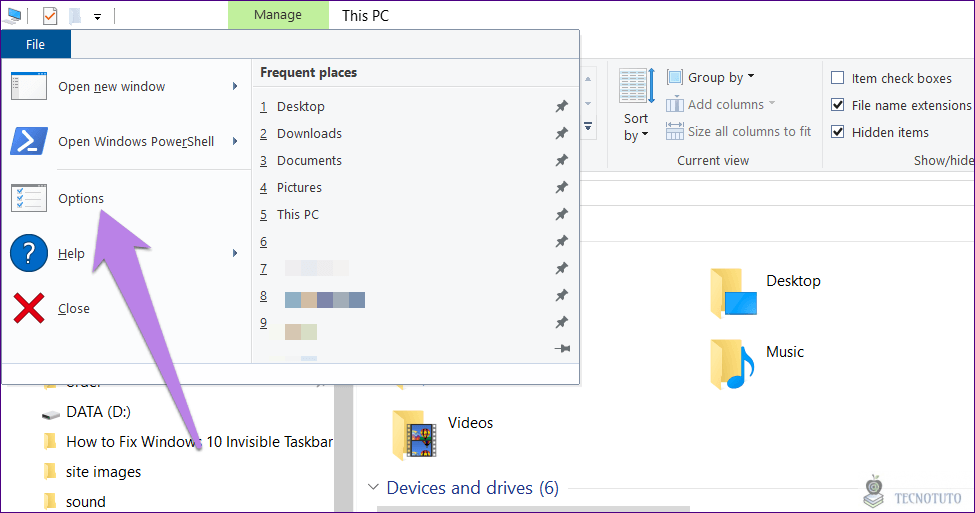Click pin icon for frequent place 6
Screen dimensions: 975x513
click(561, 241)
